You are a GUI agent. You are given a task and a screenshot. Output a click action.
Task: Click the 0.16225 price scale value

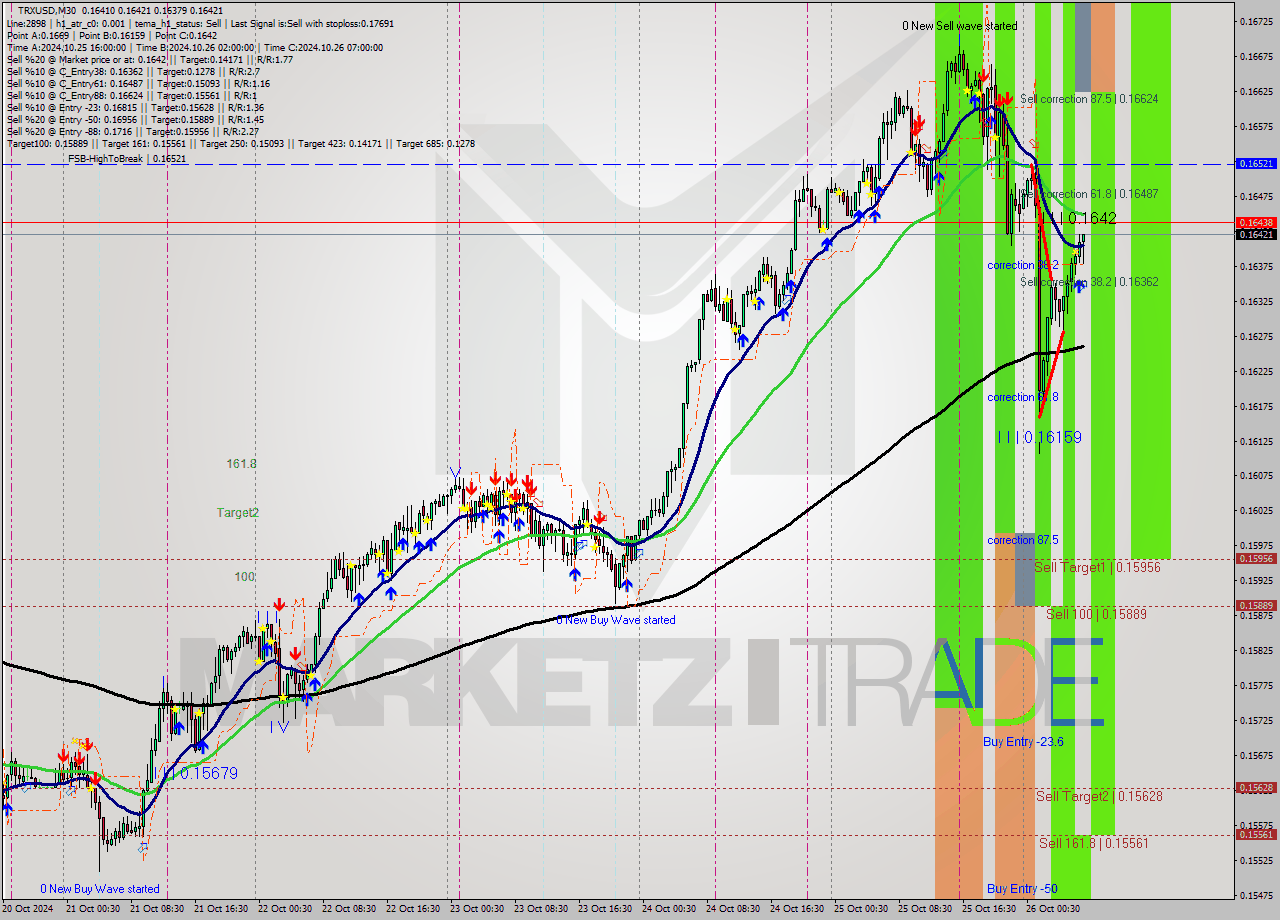pyautogui.click(x=1256, y=371)
